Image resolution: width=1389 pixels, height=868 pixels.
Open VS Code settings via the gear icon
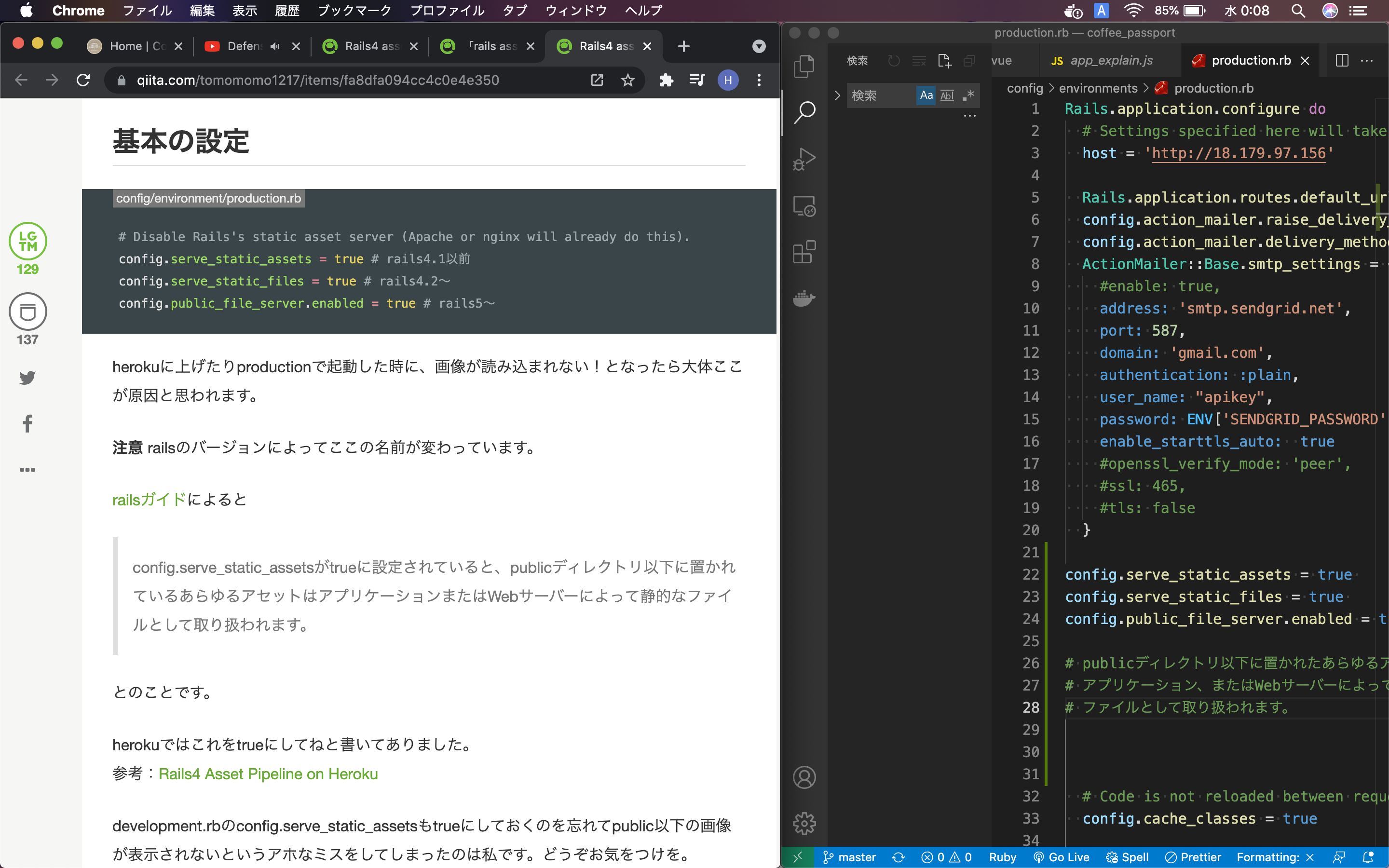pos(804,822)
